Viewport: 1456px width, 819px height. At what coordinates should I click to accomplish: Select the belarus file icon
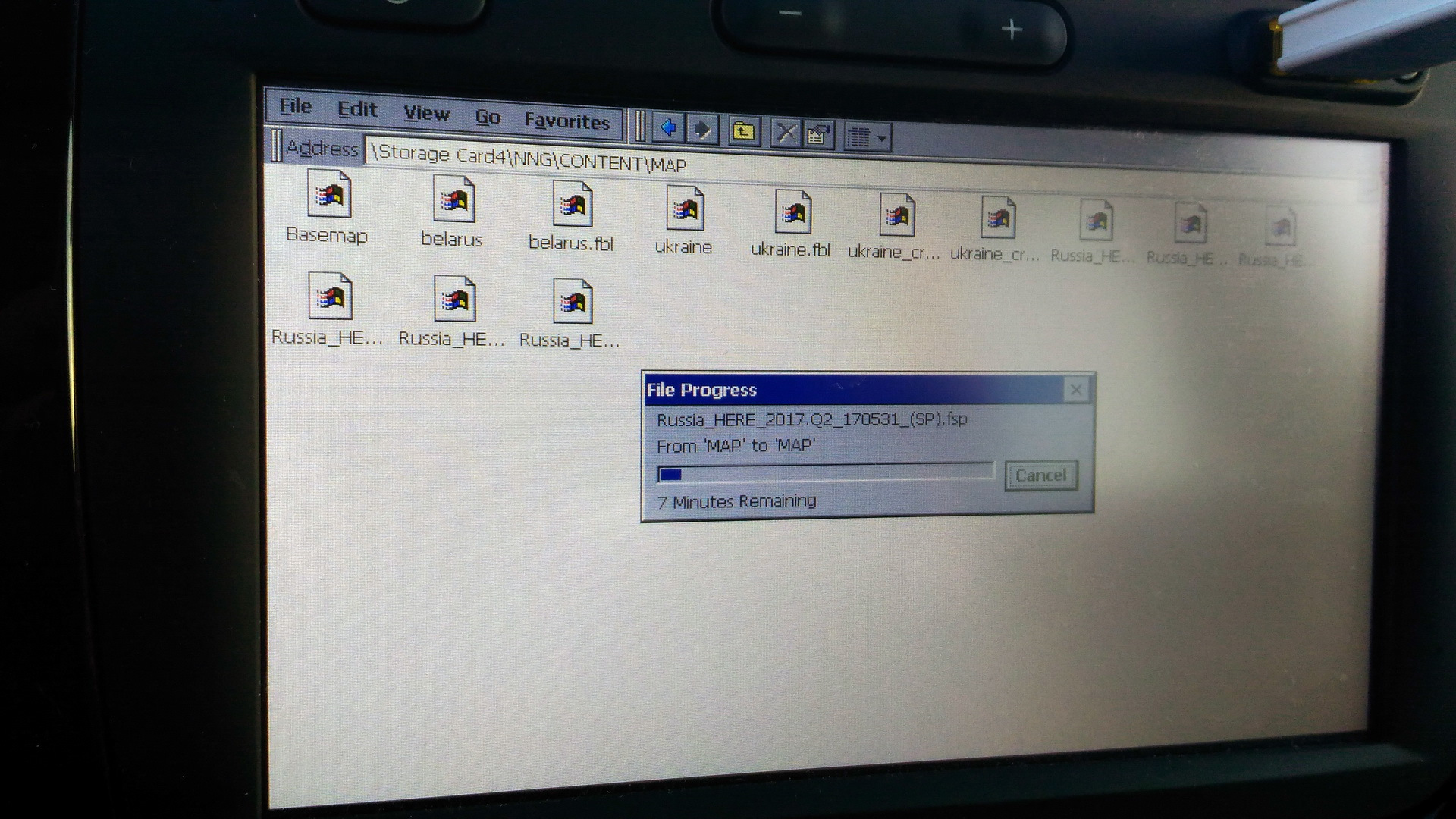click(453, 200)
